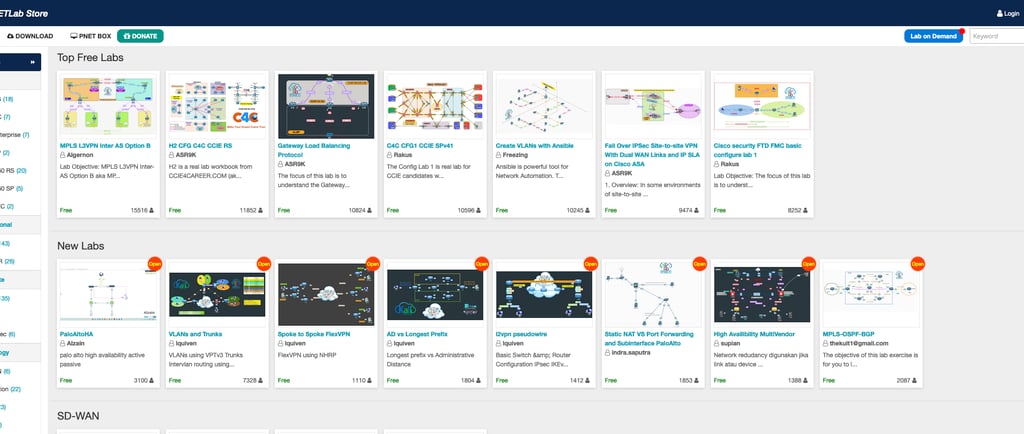Open the PNET BOX menu item
Viewport: 1024px width, 434px height.
91,37
